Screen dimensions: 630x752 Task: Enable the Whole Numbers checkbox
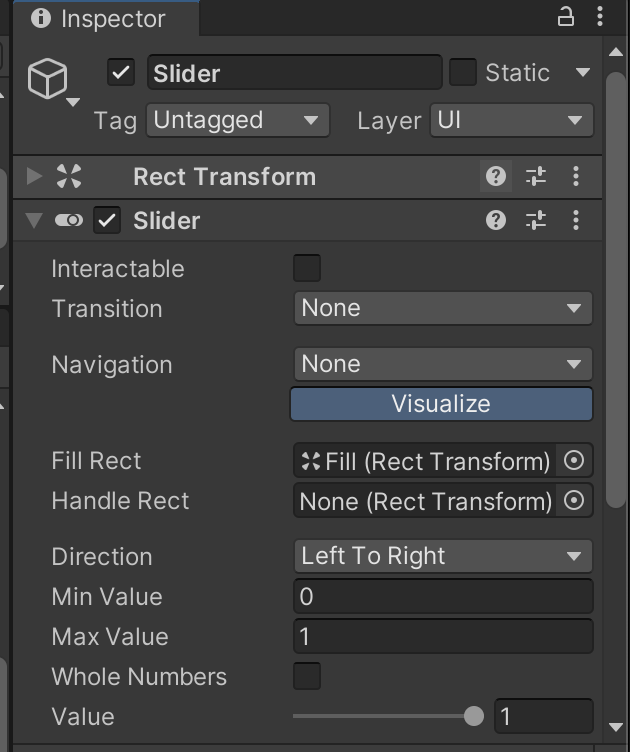tap(307, 676)
